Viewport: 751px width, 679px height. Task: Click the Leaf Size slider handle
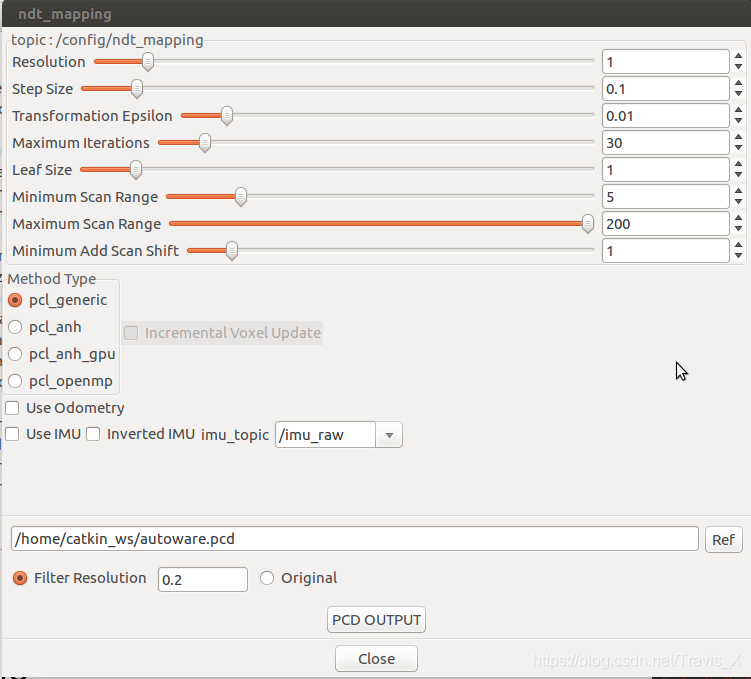(x=136, y=170)
